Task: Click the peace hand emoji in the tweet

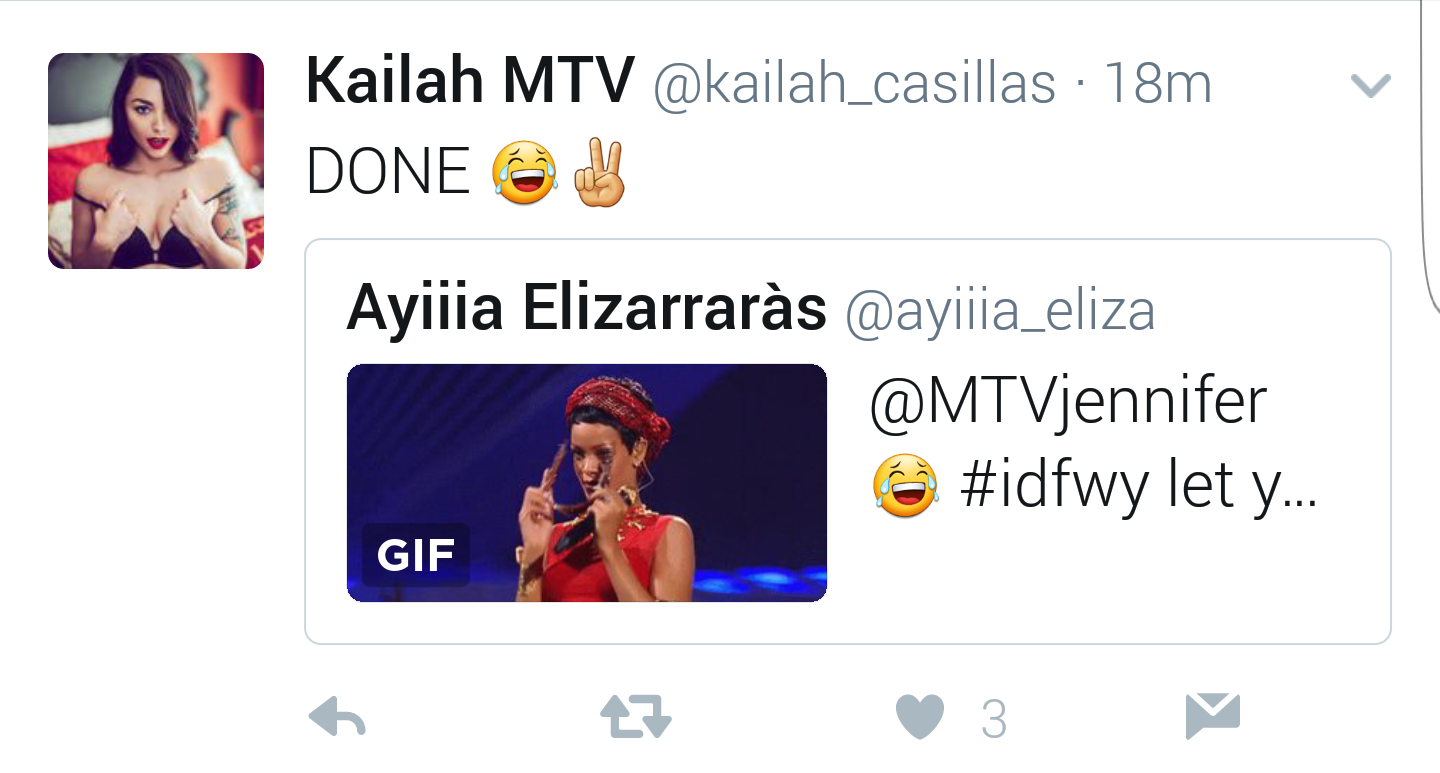Action: 600,172
